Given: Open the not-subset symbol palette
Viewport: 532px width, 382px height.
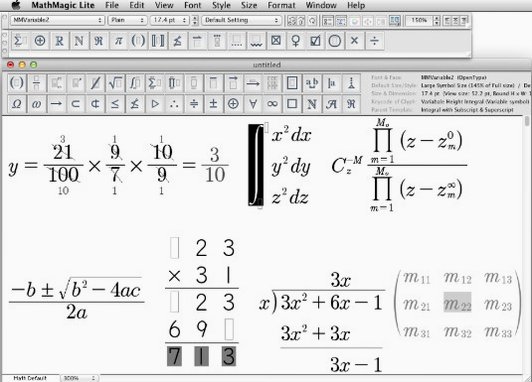Looking at the screenshot, I should (95, 103).
